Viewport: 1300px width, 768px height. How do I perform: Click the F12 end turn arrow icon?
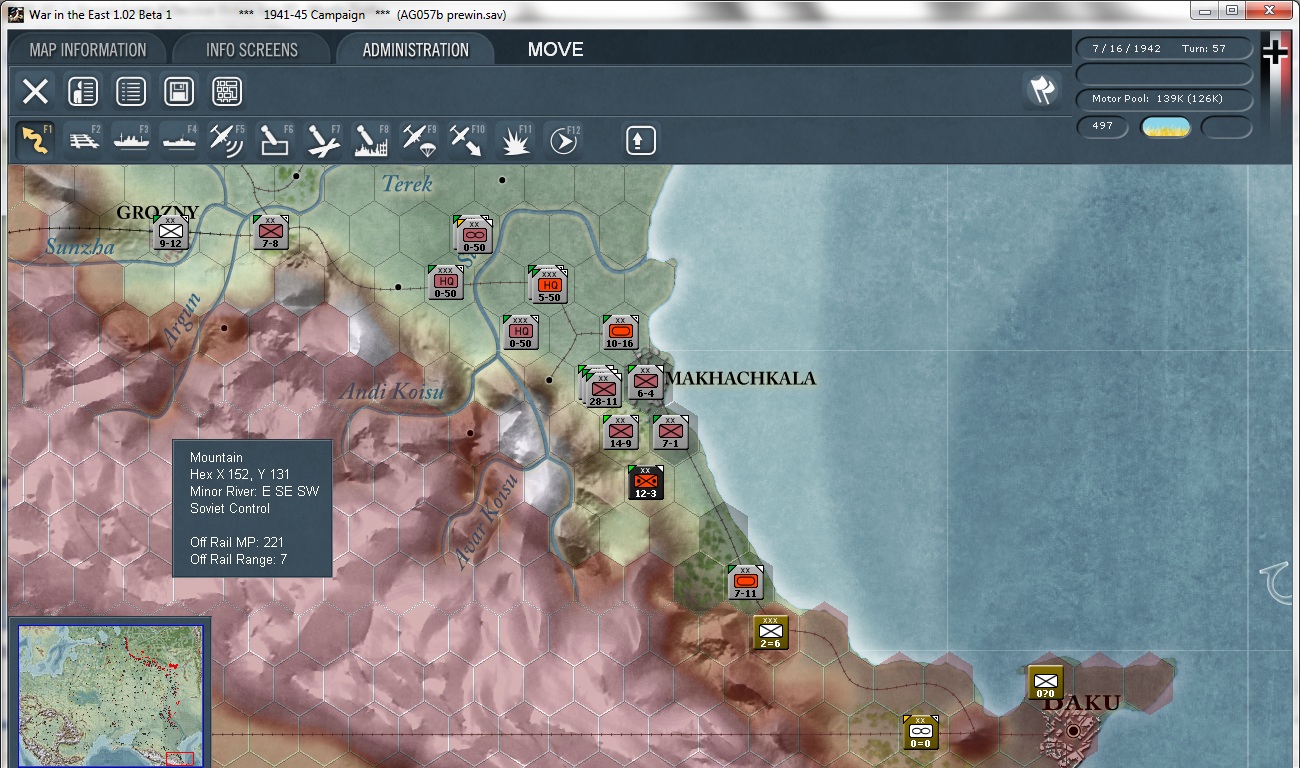click(563, 140)
